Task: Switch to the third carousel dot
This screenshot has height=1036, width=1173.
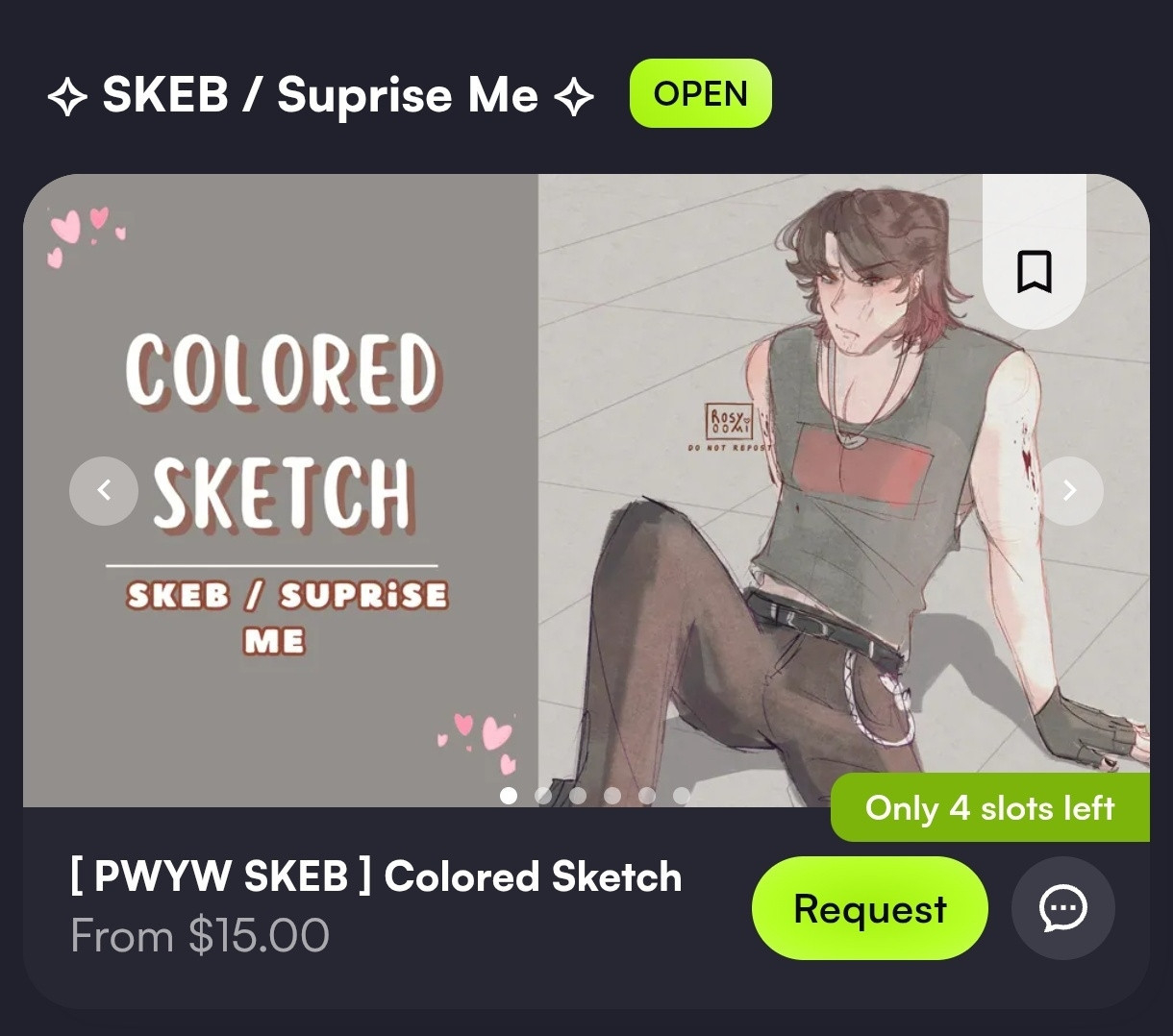Action: click(578, 795)
